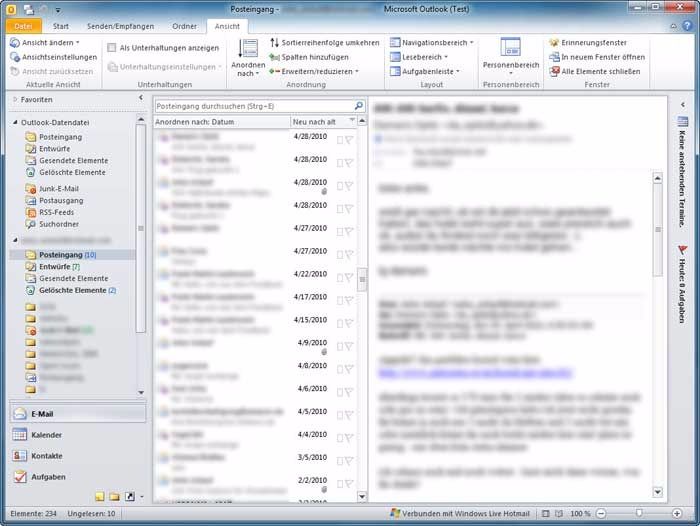
Task: Switch to Normal view status icon
Action: point(546,513)
